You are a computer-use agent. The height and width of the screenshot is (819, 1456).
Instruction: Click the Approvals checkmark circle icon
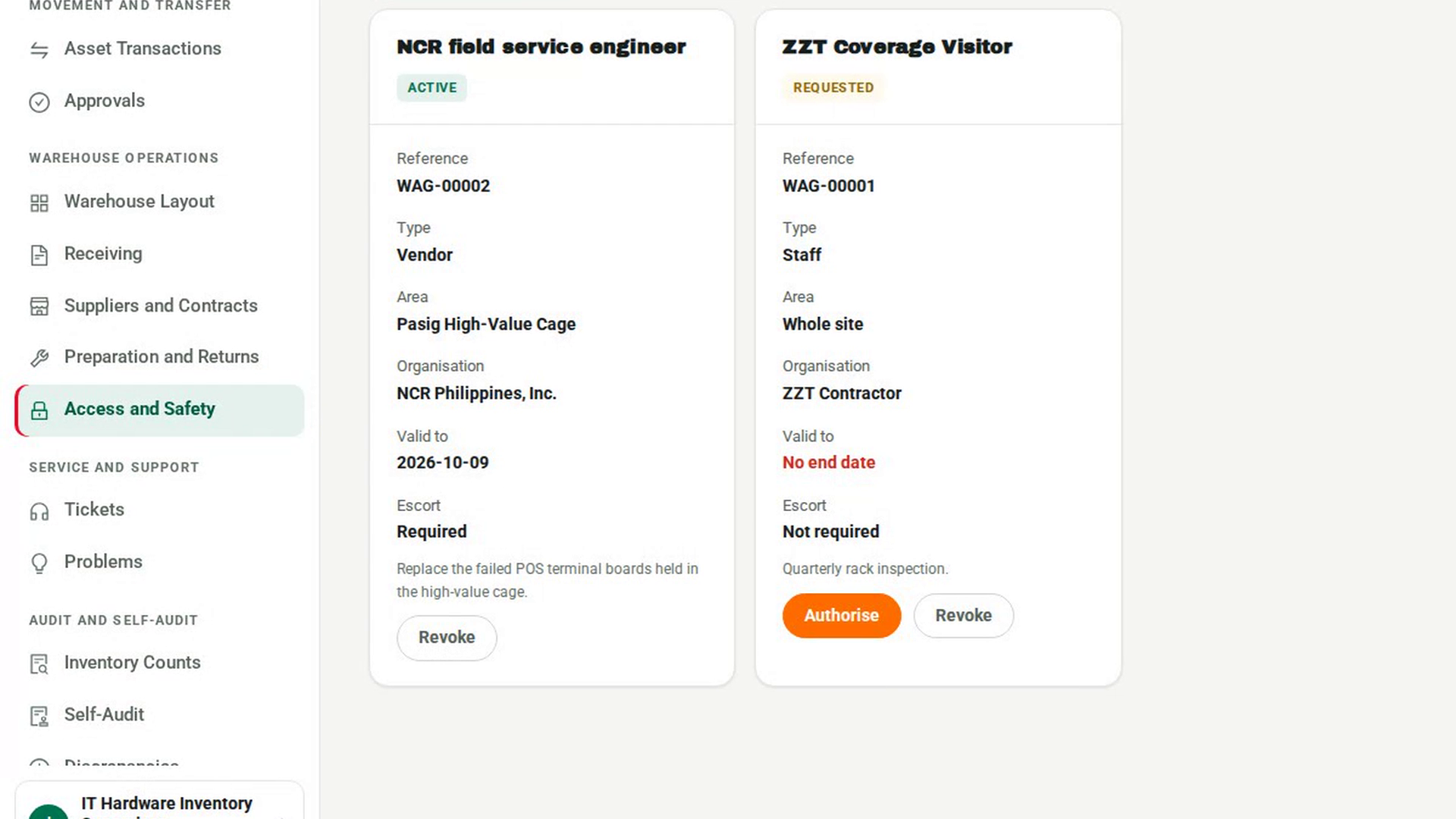click(x=39, y=102)
